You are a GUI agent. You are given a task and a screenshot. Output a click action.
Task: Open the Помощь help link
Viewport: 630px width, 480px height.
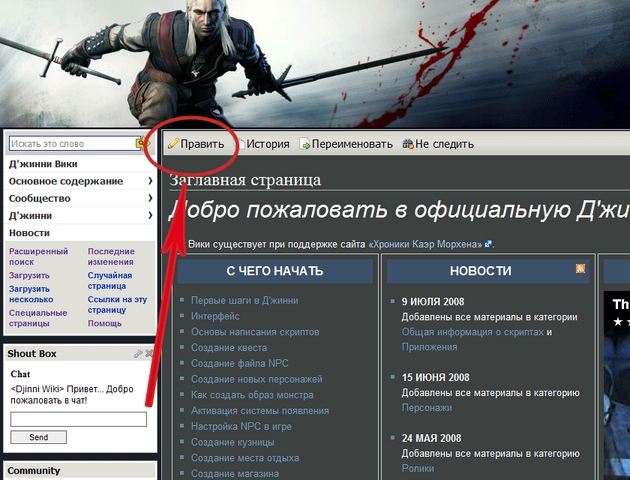pyautogui.click(x=104, y=323)
